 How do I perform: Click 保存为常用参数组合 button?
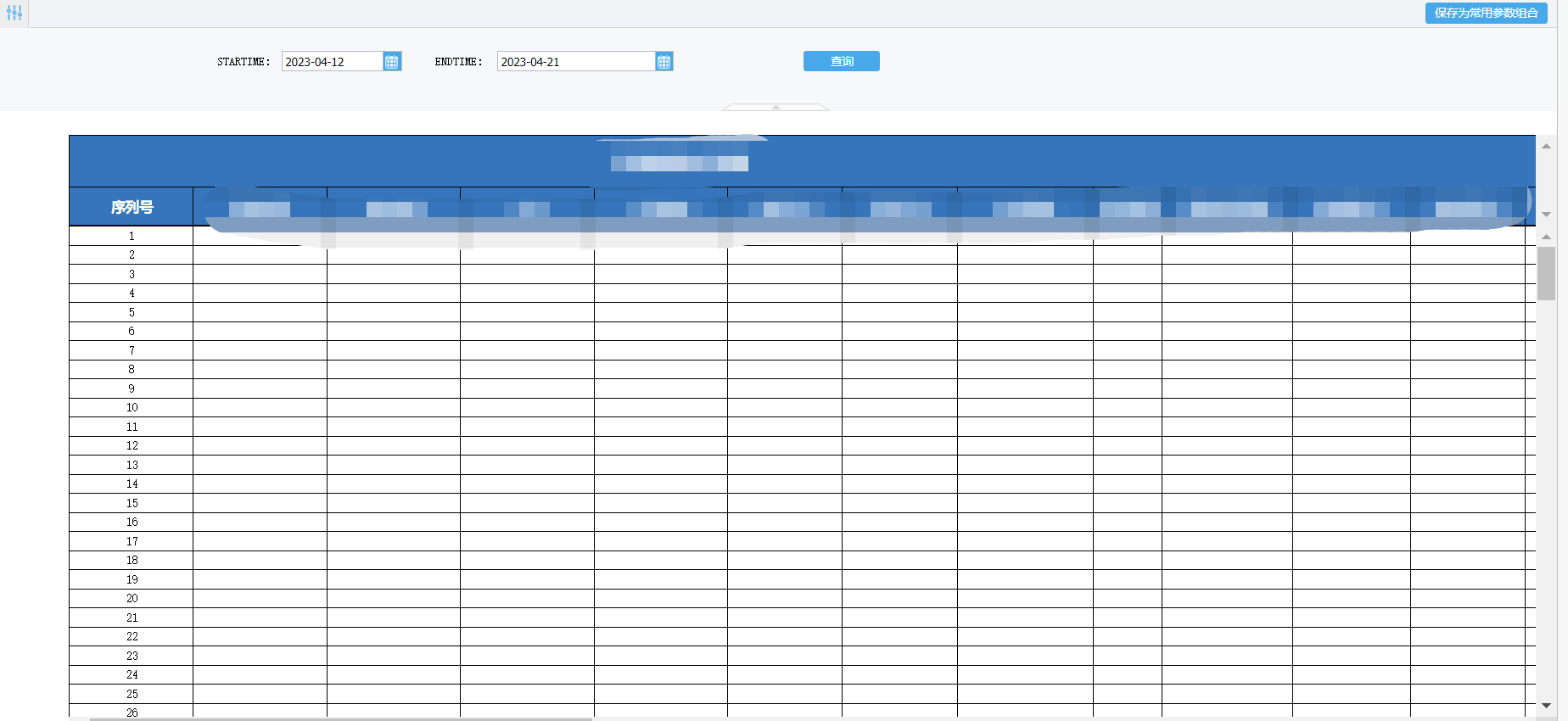pos(1486,13)
